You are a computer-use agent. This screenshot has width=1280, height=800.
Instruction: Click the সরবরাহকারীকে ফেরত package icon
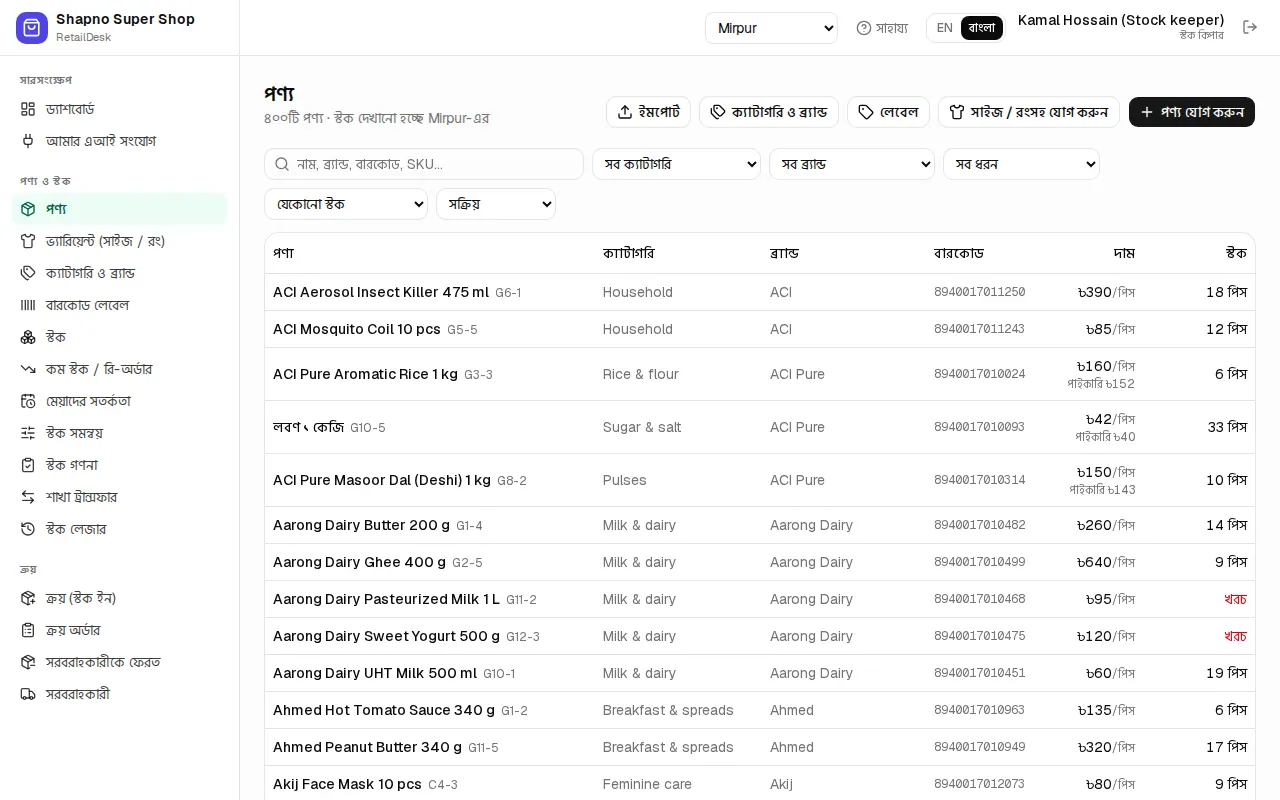tap(28, 662)
